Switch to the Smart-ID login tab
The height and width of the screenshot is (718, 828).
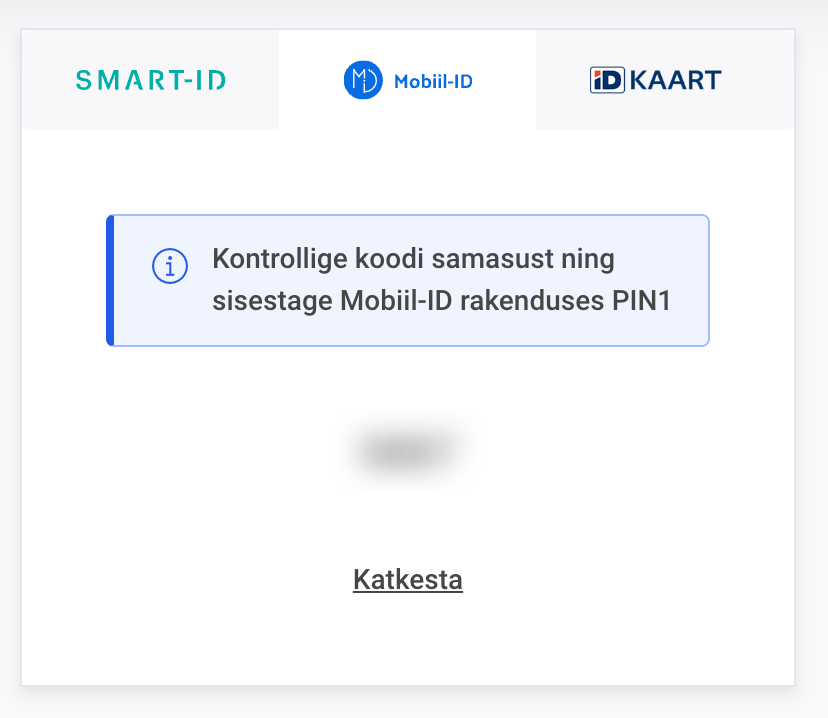tap(151, 80)
